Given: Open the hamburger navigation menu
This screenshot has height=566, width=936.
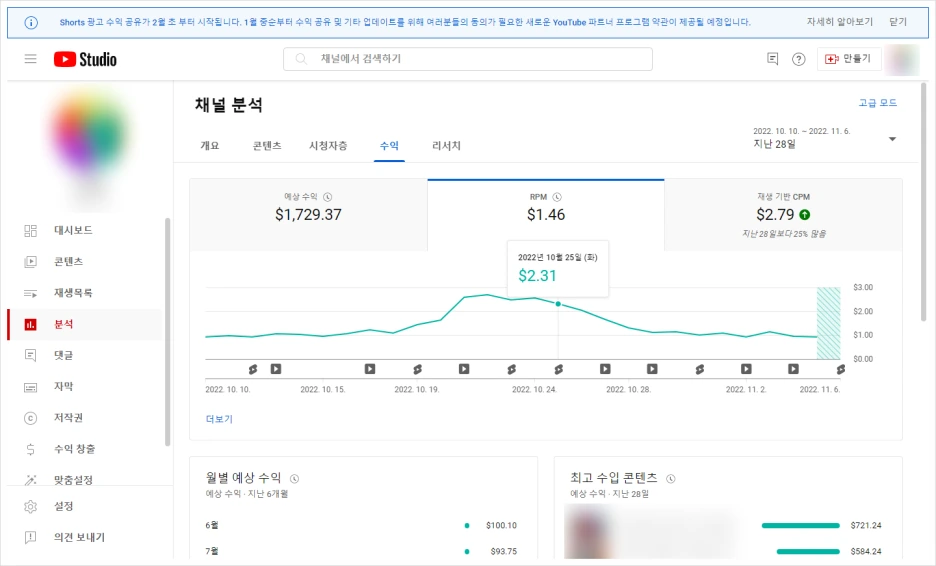Looking at the screenshot, I should tap(30, 59).
